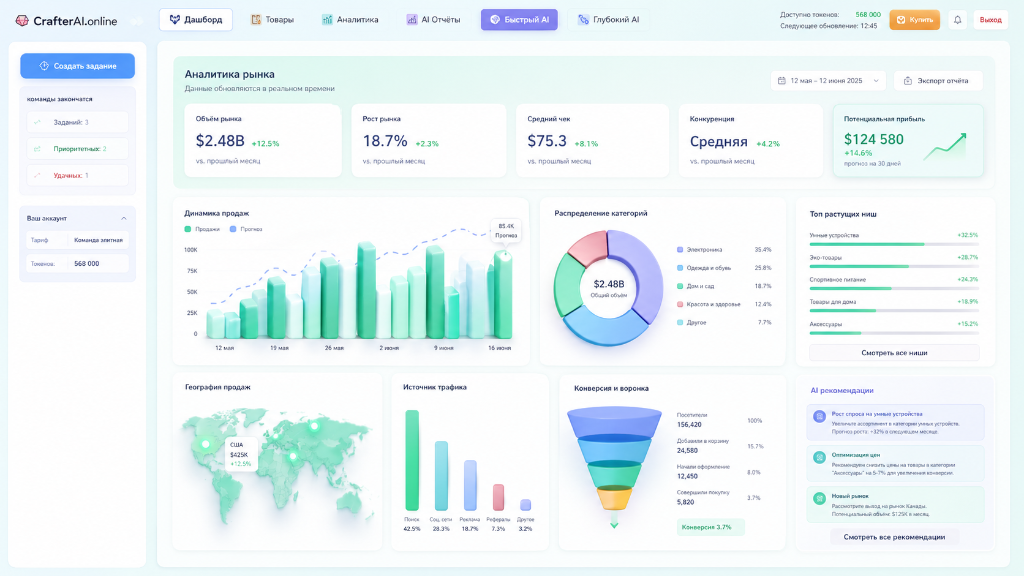
Task: Click the Поиск 42.5% traffic bar
Action: [x=412, y=460]
